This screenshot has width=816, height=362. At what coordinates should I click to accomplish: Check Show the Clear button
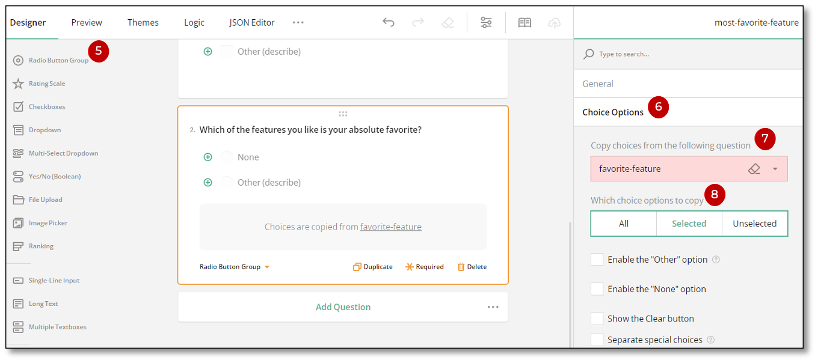[597, 318]
